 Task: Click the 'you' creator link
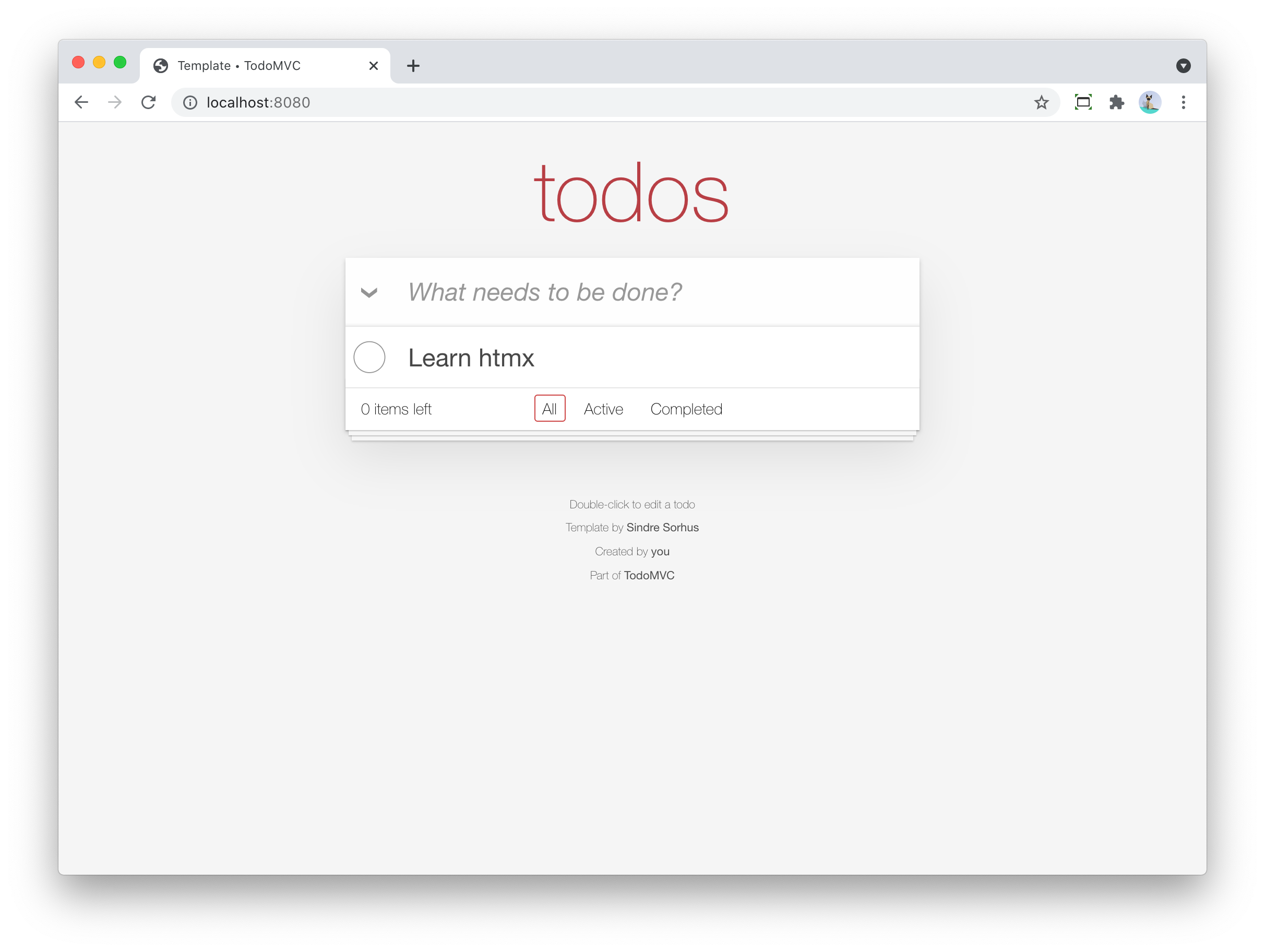(660, 550)
